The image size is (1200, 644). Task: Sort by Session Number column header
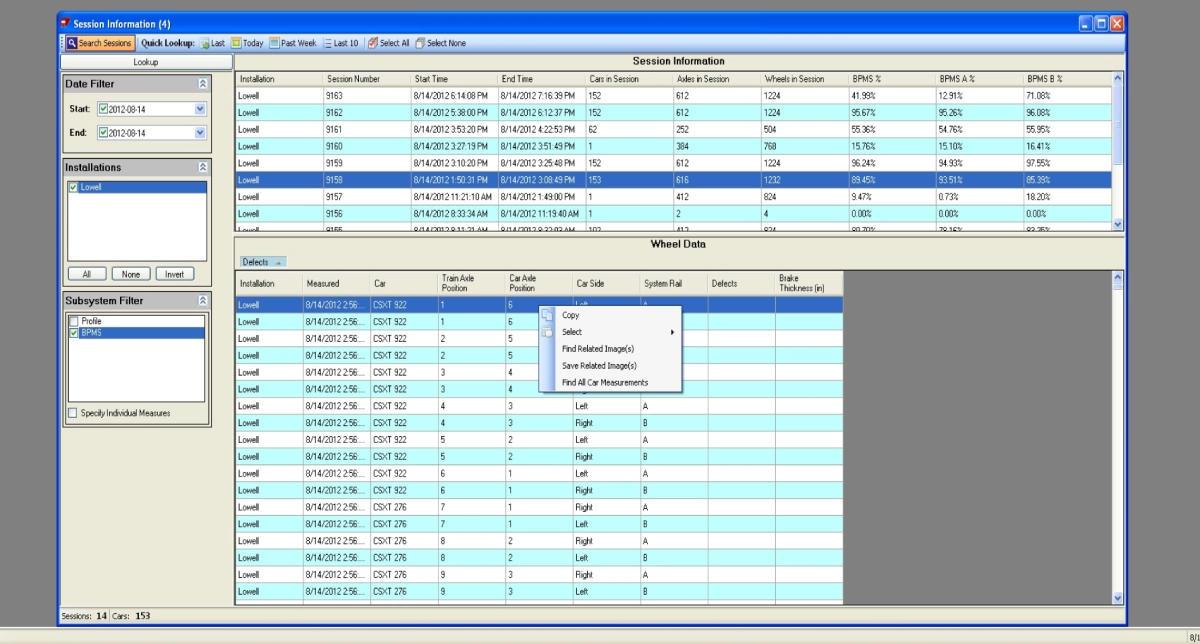pos(366,79)
